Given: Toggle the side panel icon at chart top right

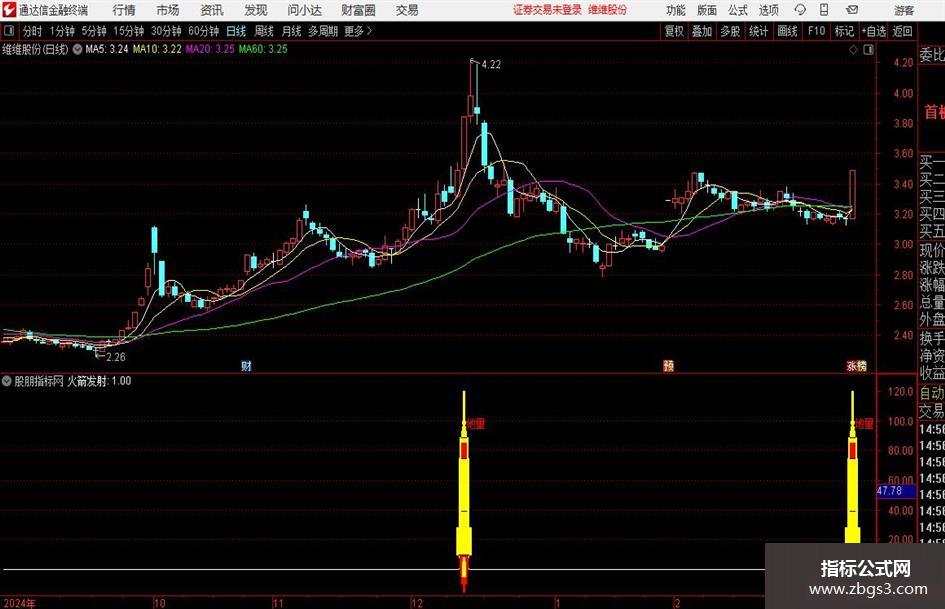Looking at the screenshot, I should point(868,50).
